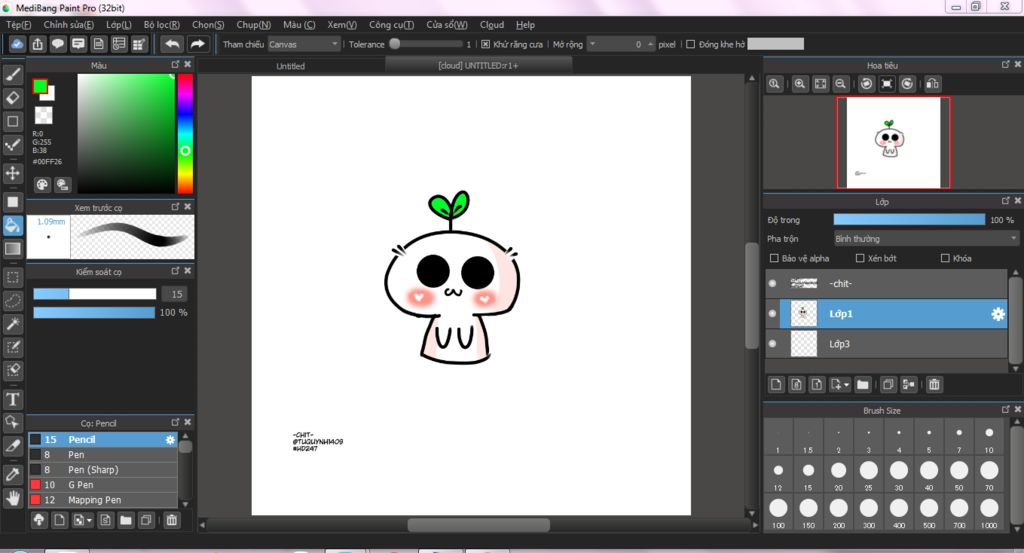
Task: Click the cloud save icon in toolbar
Action: (17, 44)
